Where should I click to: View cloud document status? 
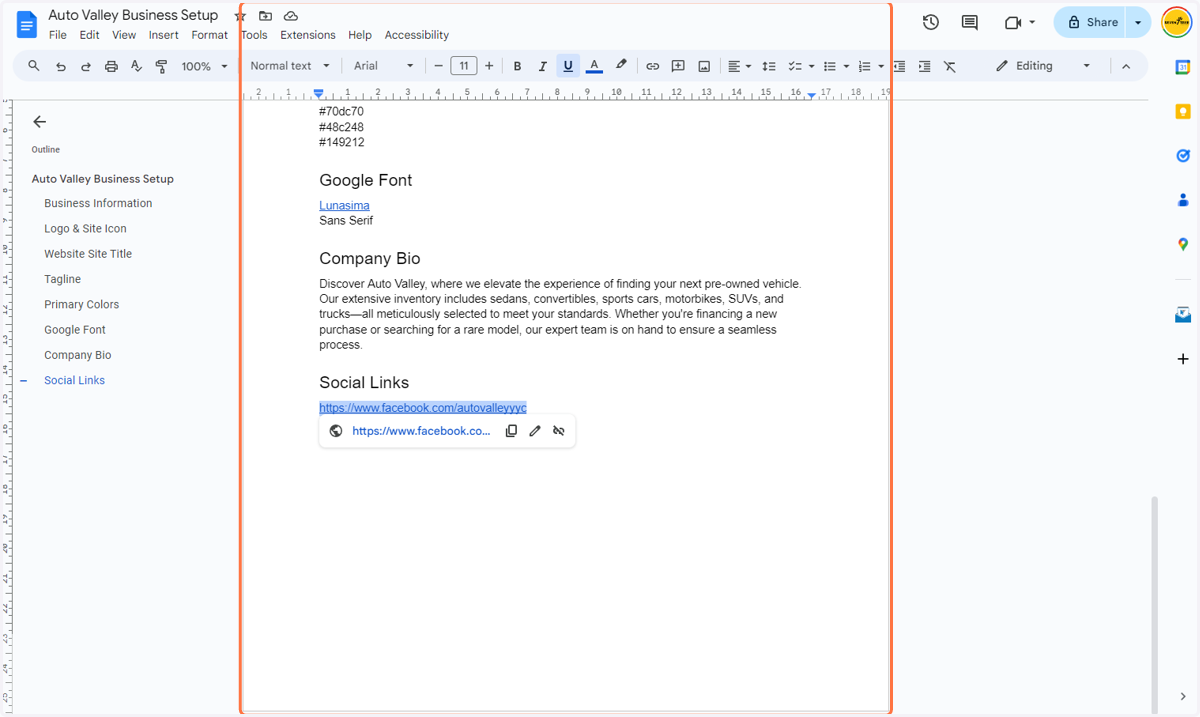tap(291, 16)
